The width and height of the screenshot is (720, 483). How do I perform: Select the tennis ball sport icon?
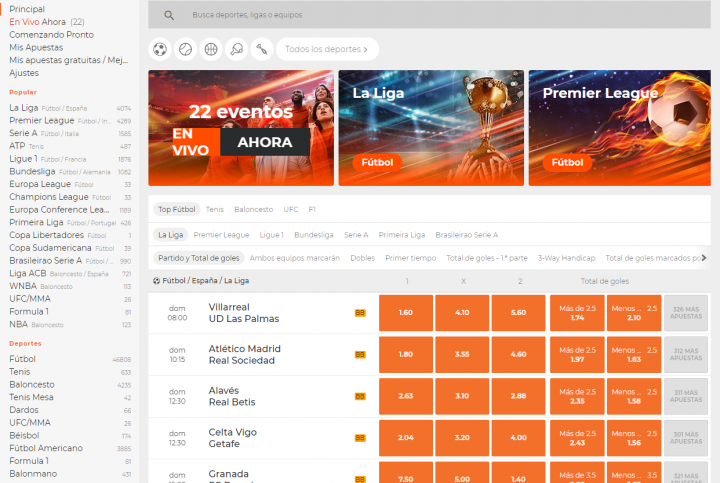click(x=186, y=49)
